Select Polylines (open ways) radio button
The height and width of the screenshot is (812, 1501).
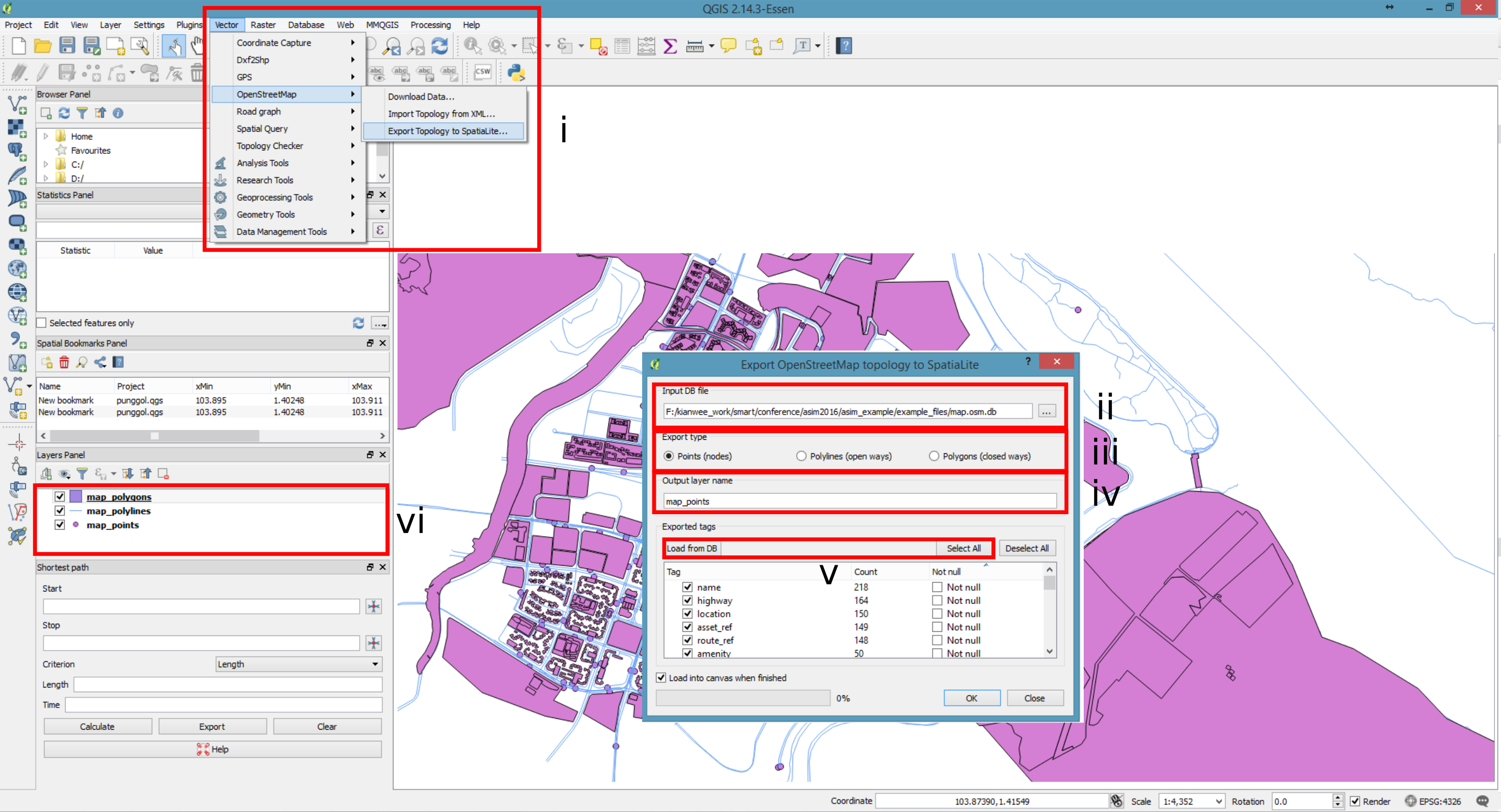coord(801,456)
